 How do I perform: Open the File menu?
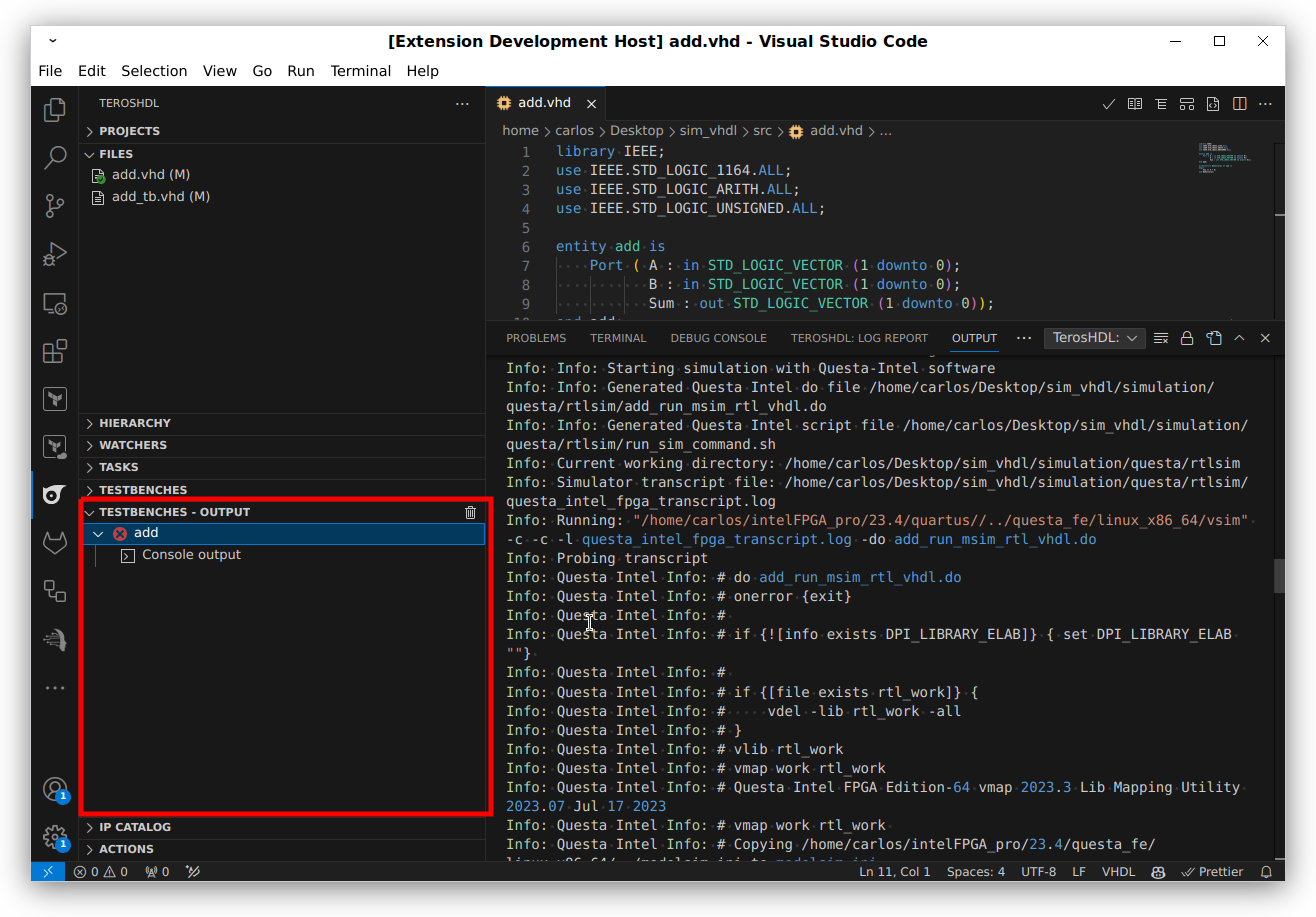[50, 71]
